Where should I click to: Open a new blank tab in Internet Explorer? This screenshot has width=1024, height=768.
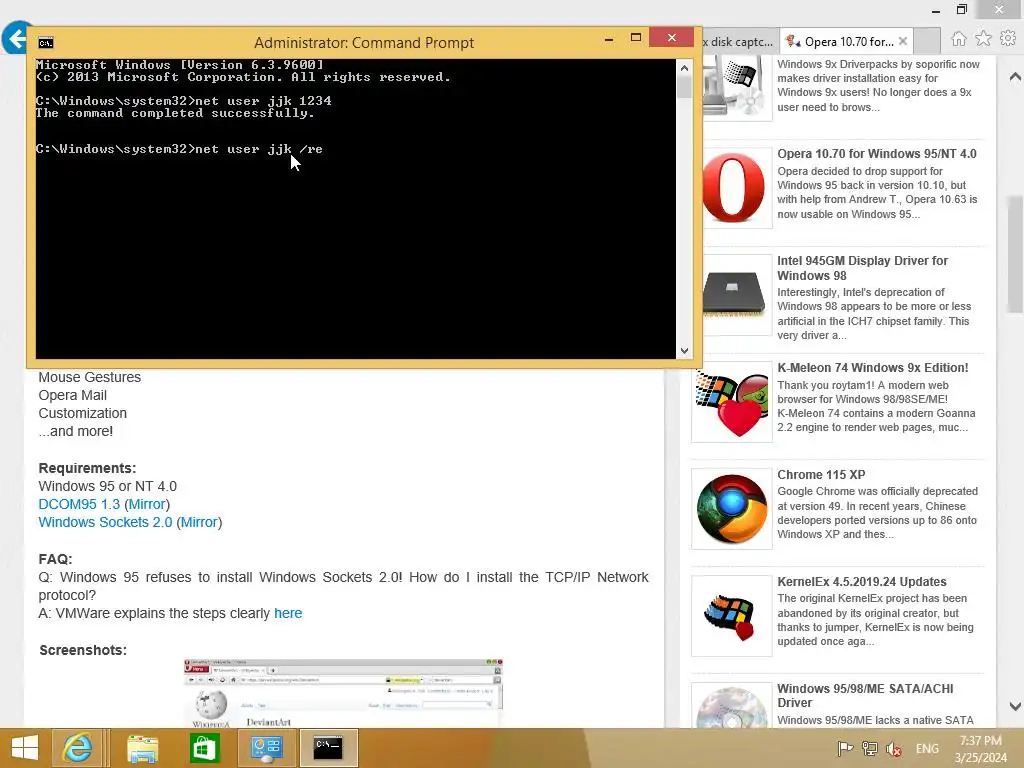pos(927,42)
